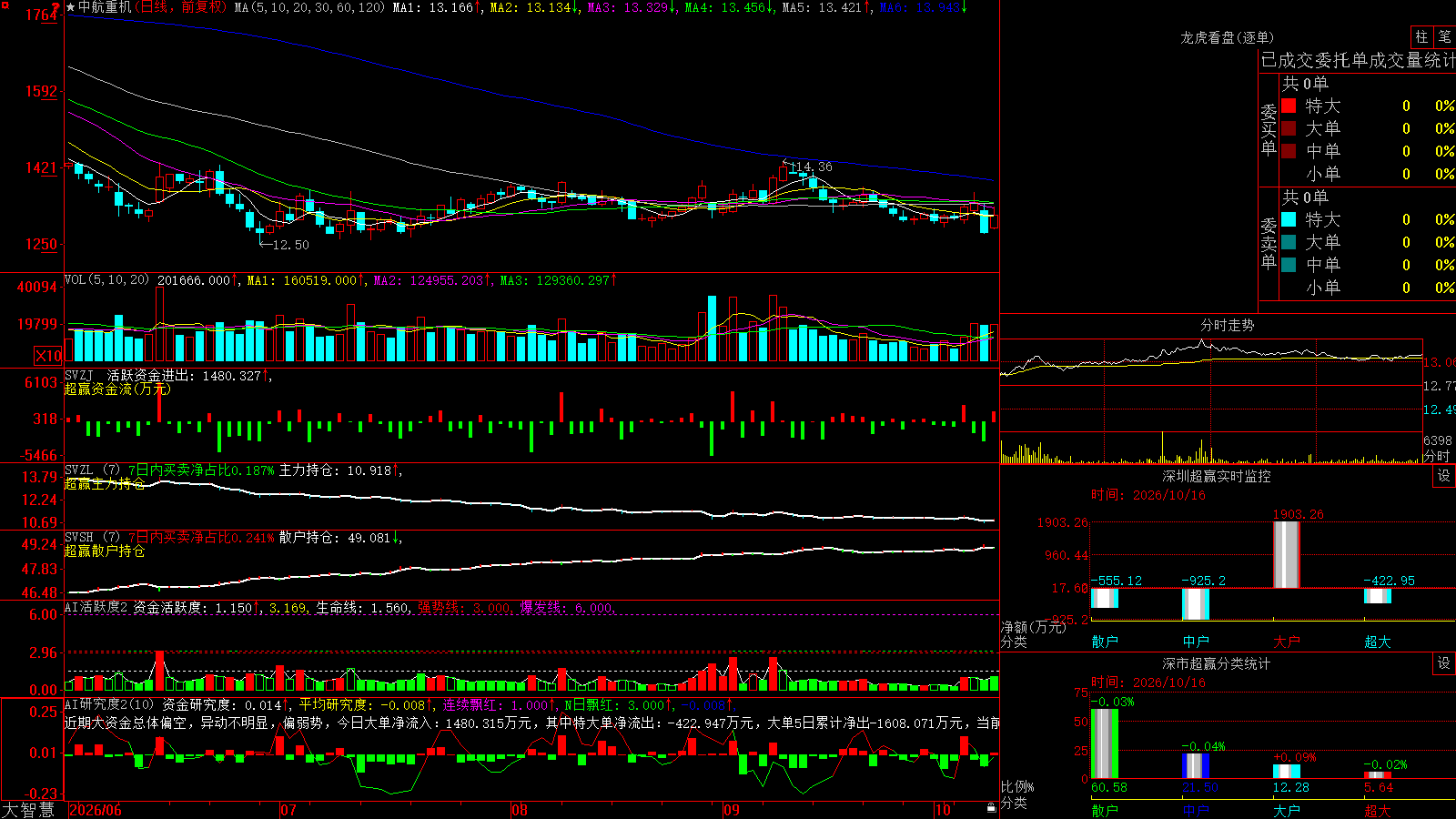This screenshot has width=1456, height=819.
Task: Click the red (日线, 前复权) period label
Action: [181, 7]
